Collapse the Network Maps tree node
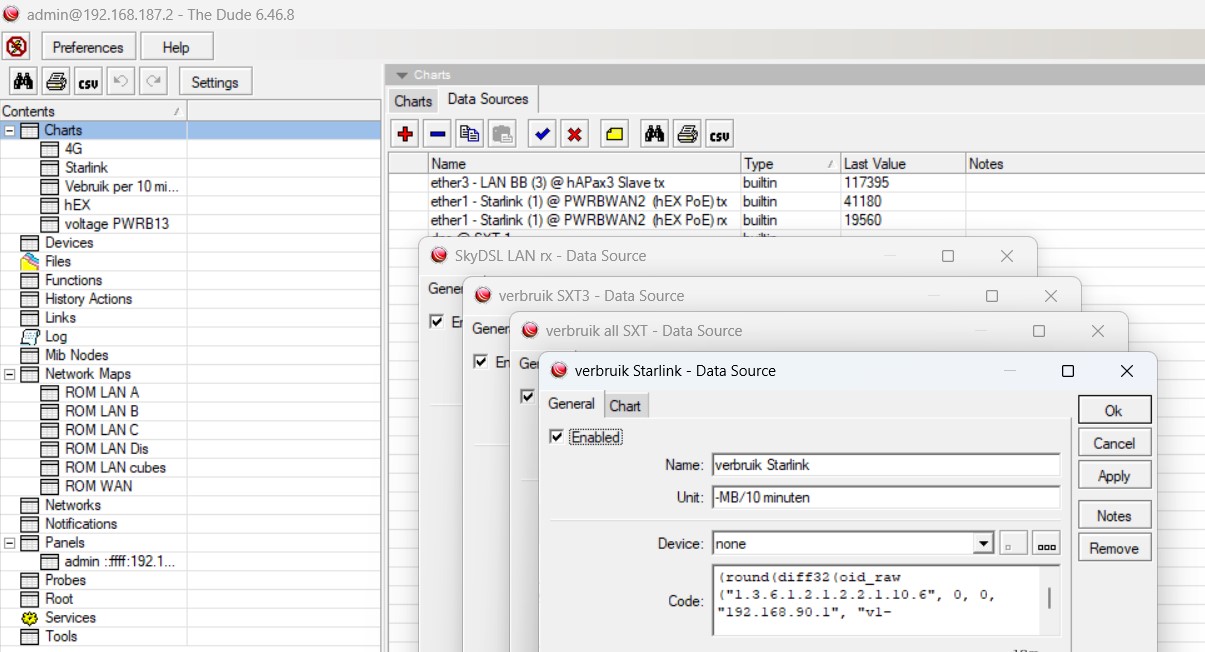The width and height of the screenshot is (1205, 652). tap(10, 374)
